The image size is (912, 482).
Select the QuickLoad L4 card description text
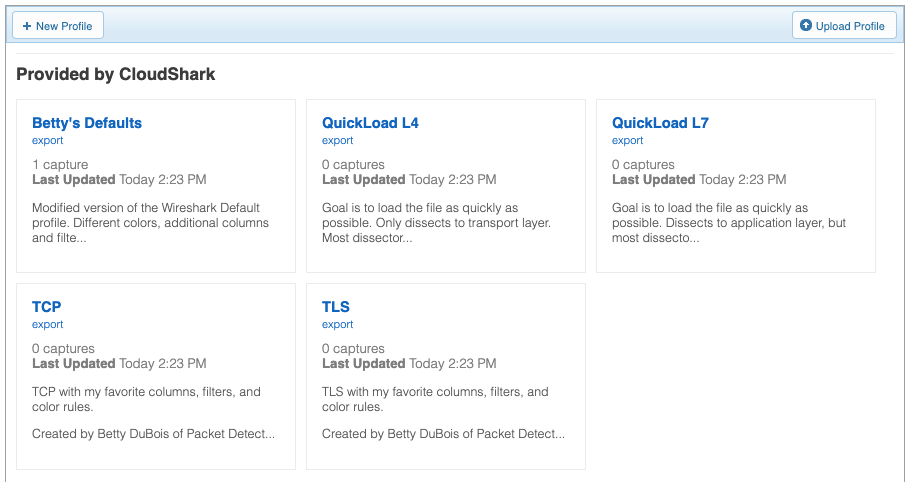[436, 223]
